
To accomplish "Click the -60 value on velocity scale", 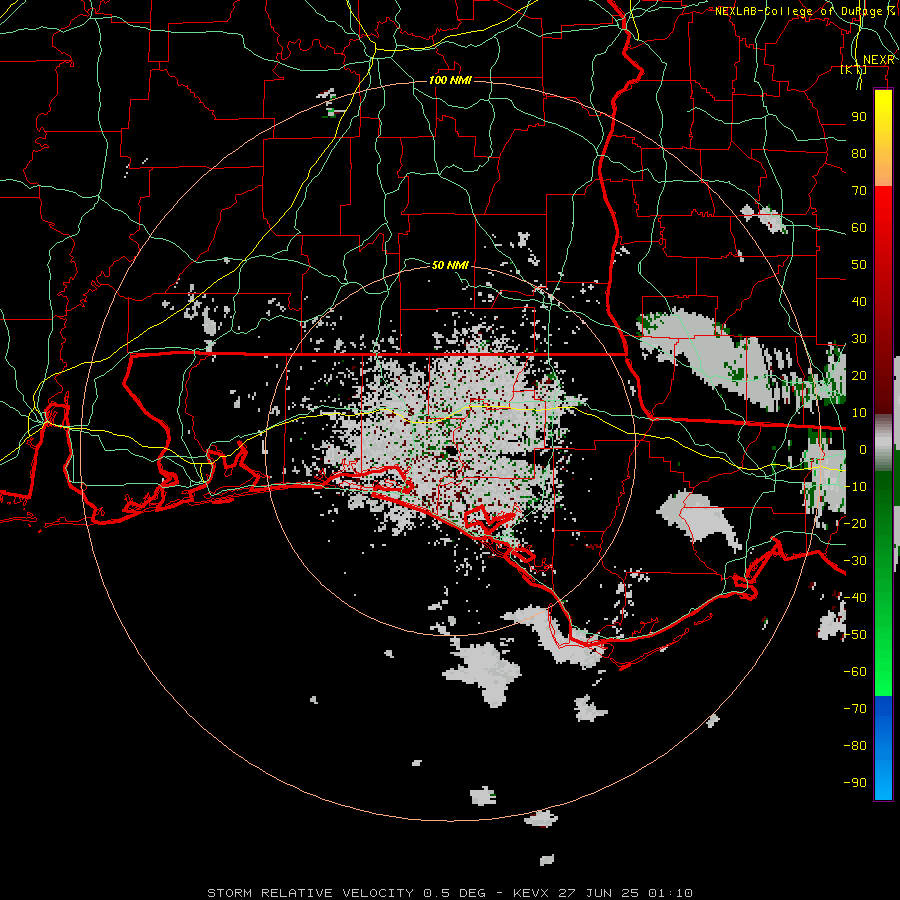I will click(855, 672).
